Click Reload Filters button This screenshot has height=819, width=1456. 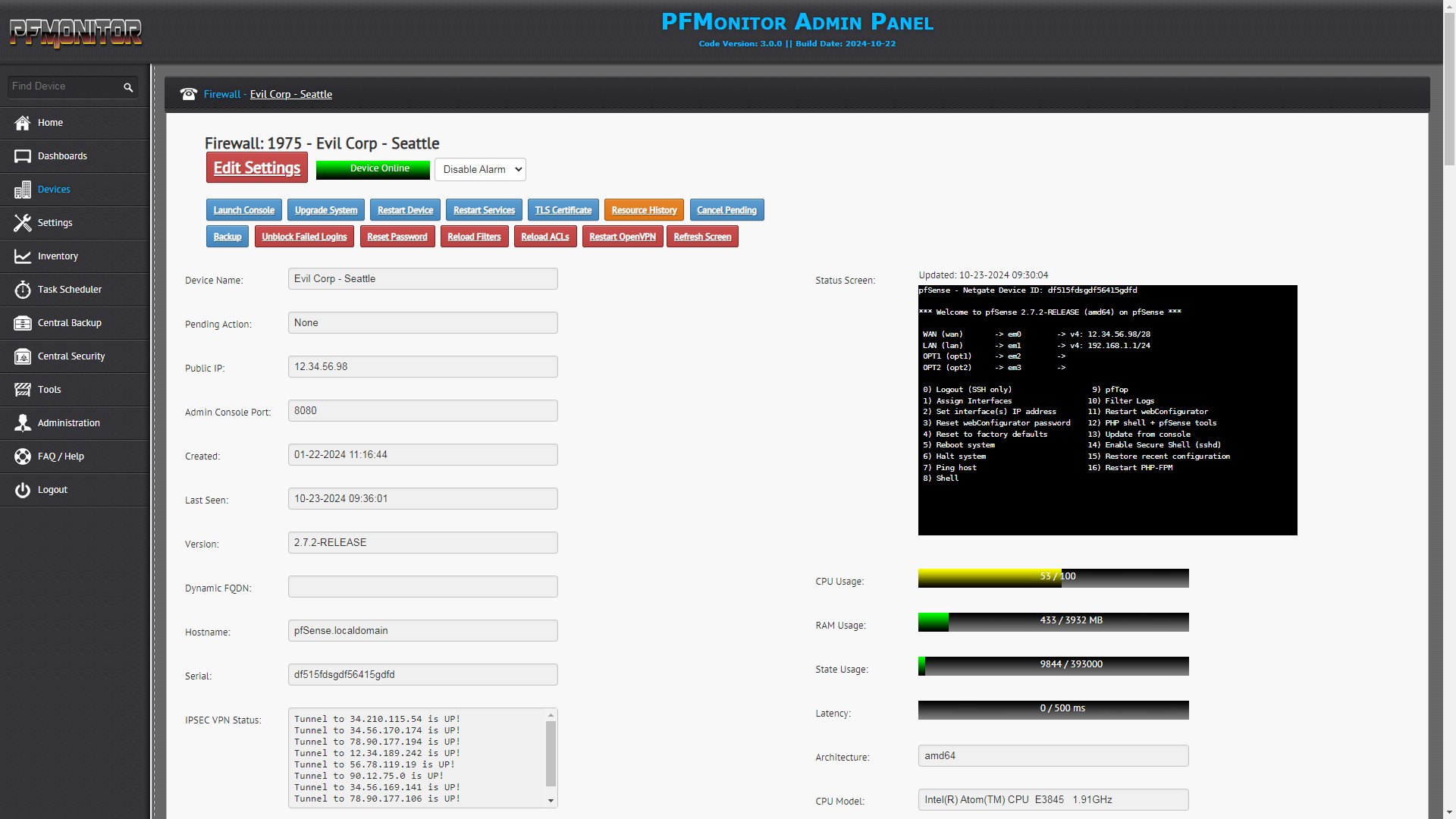pyautogui.click(x=474, y=237)
